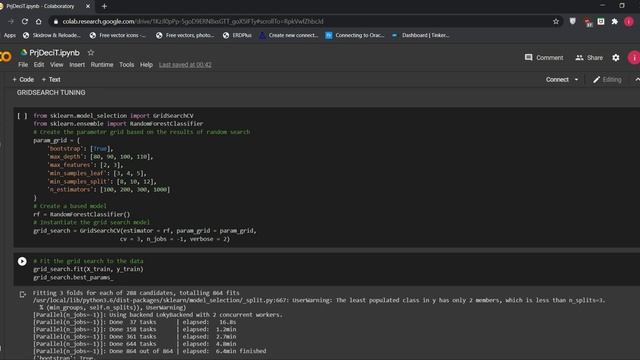Open the shield extension icon
Image resolution: width=640 pixels, height=360 pixels.
573,21
